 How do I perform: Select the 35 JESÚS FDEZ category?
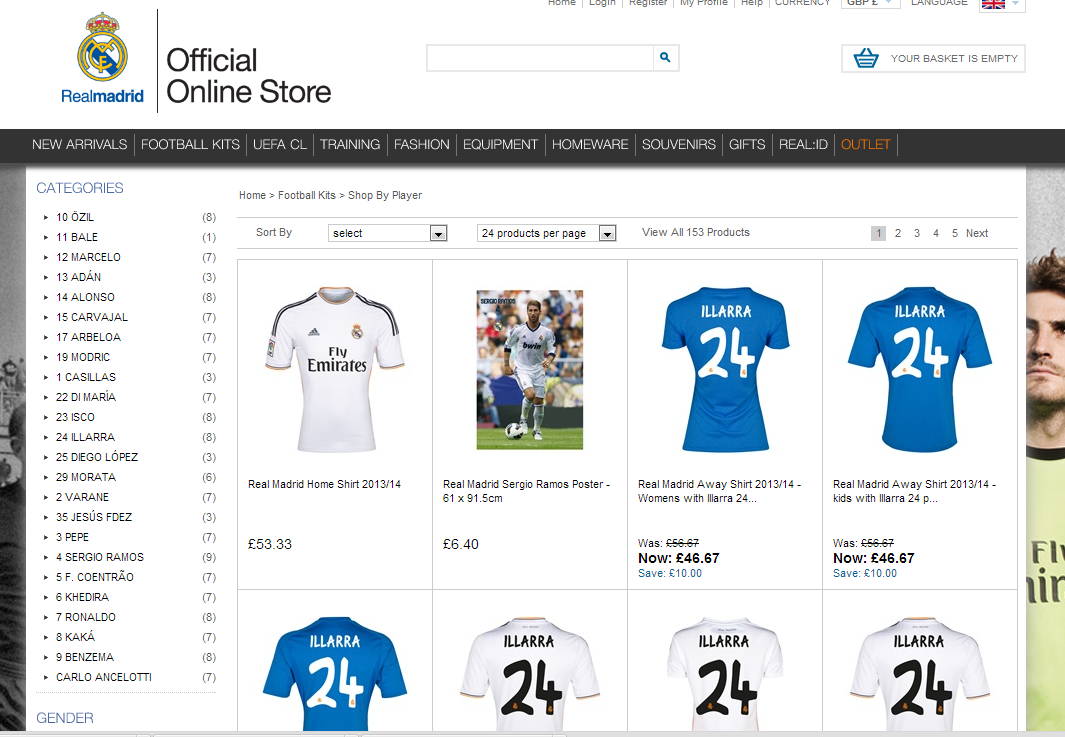(x=94, y=518)
